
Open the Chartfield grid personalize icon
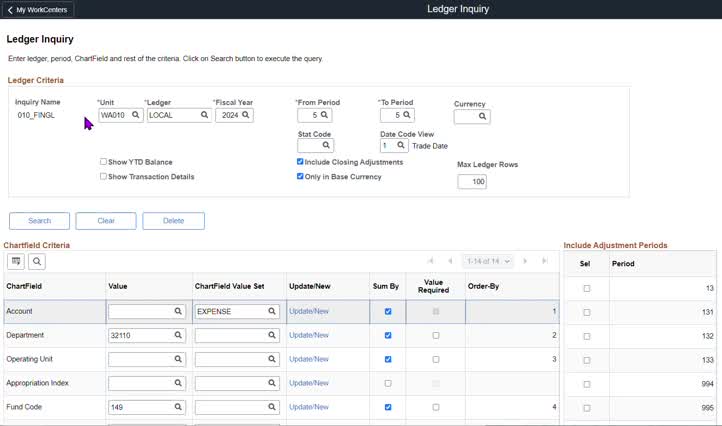[x=16, y=262]
